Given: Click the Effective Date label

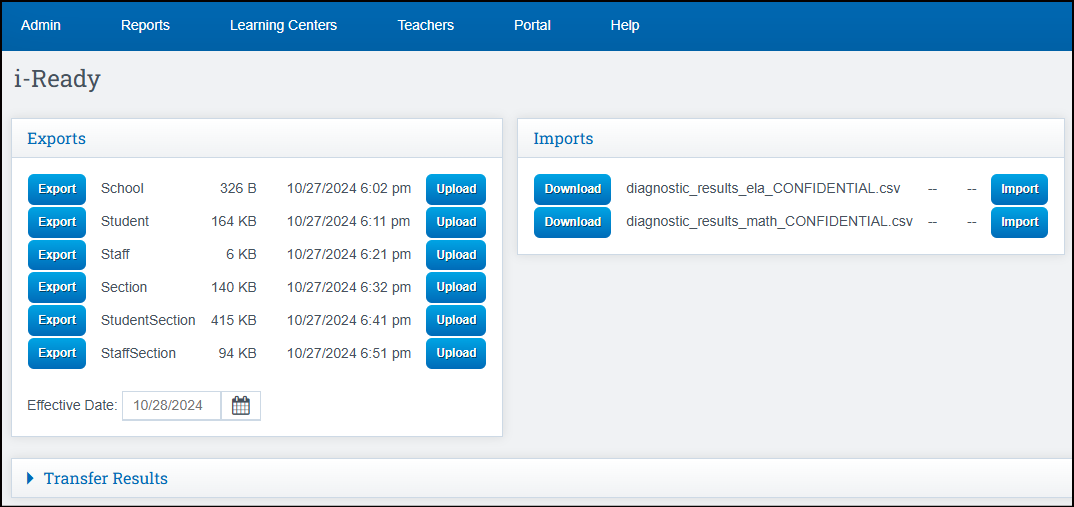Looking at the screenshot, I should point(73,405).
